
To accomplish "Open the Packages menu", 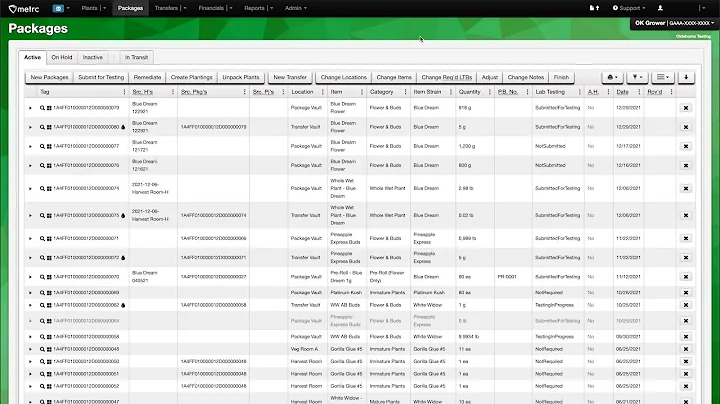I will click(130, 8).
